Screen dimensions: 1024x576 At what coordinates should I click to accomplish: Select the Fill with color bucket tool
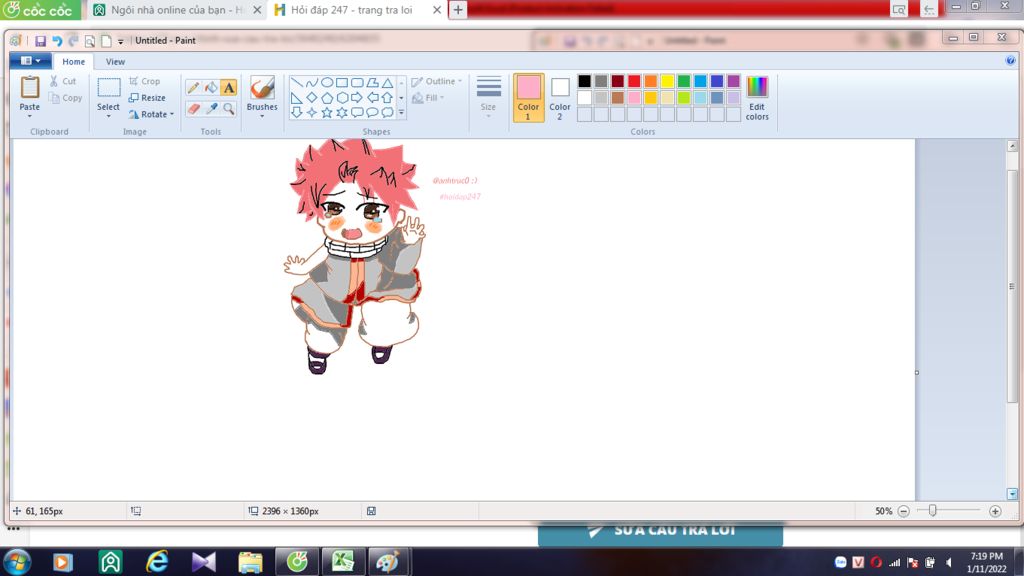click(x=211, y=88)
